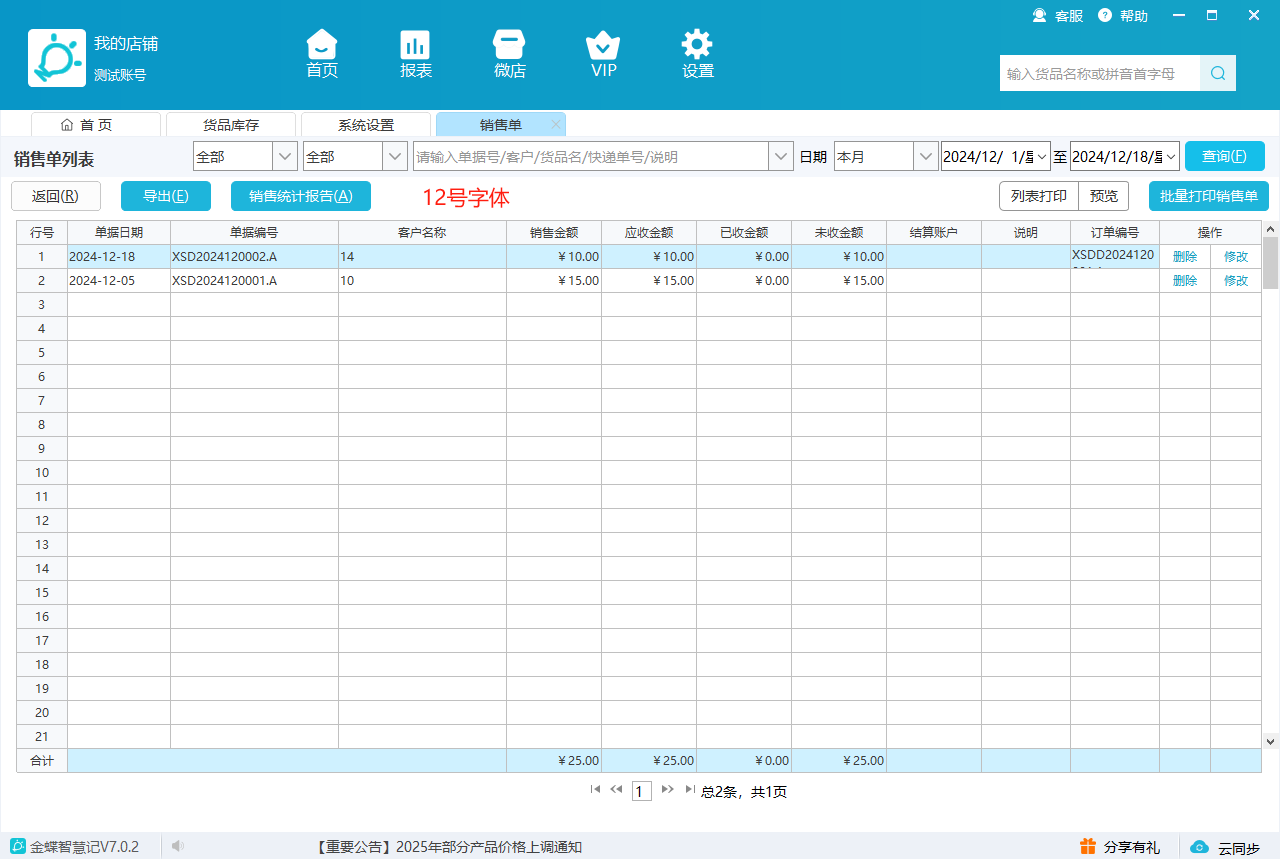Open the VIP icon
Viewport: 1280px width, 860px height.
coord(603,54)
